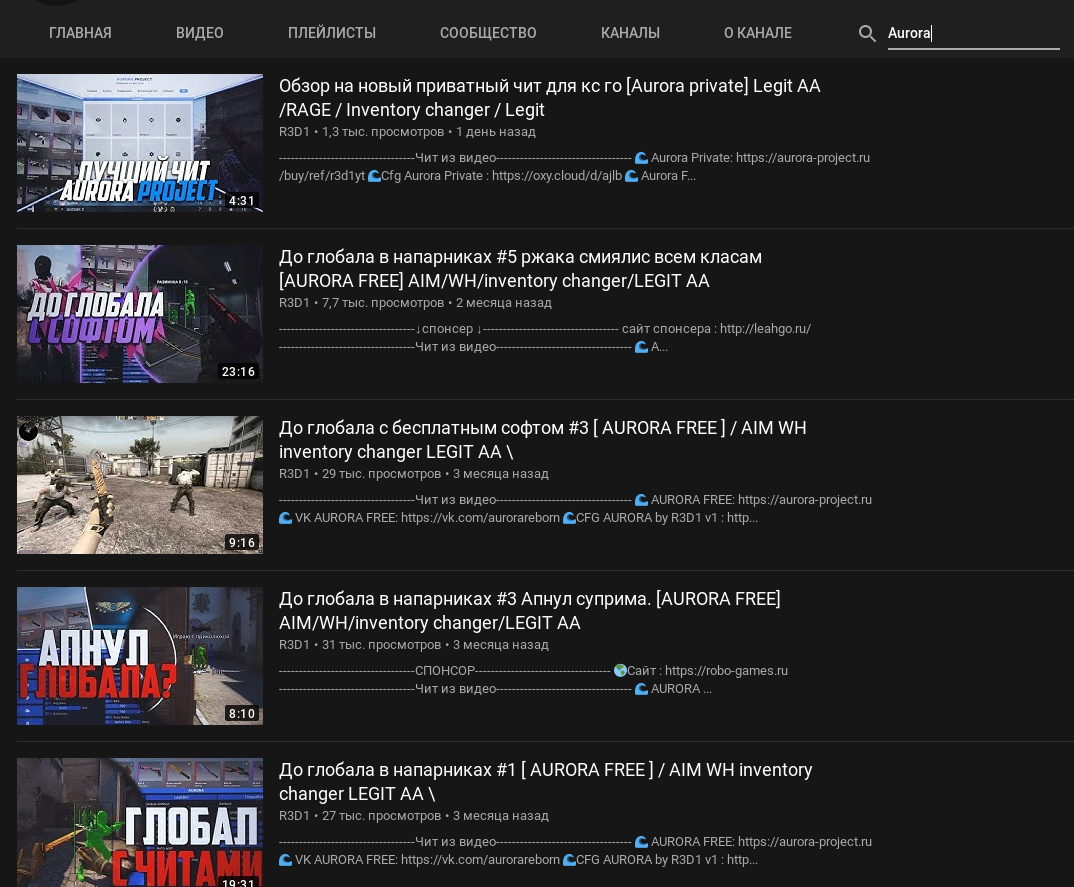Viewport: 1074px width, 887px height.
Task: Click R3D1 channel name under the 7,7 тыс. video
Action: pyautogui.click(x=294, y=303)
